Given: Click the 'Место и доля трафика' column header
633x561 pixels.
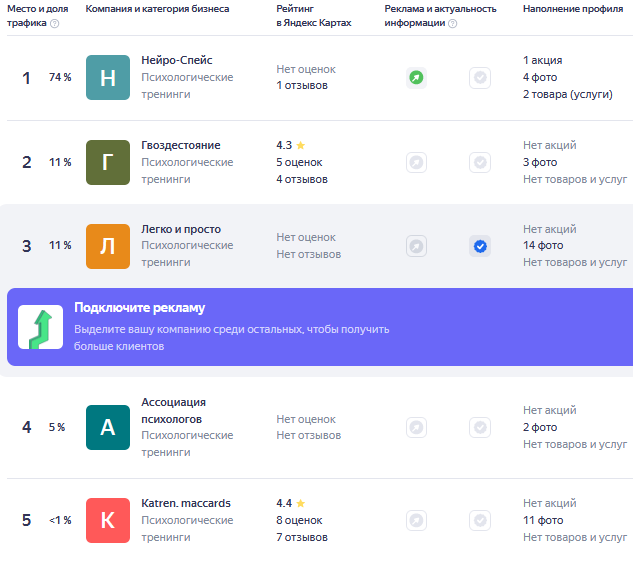Looking at the screenshot, I should (x=38, y=16).
